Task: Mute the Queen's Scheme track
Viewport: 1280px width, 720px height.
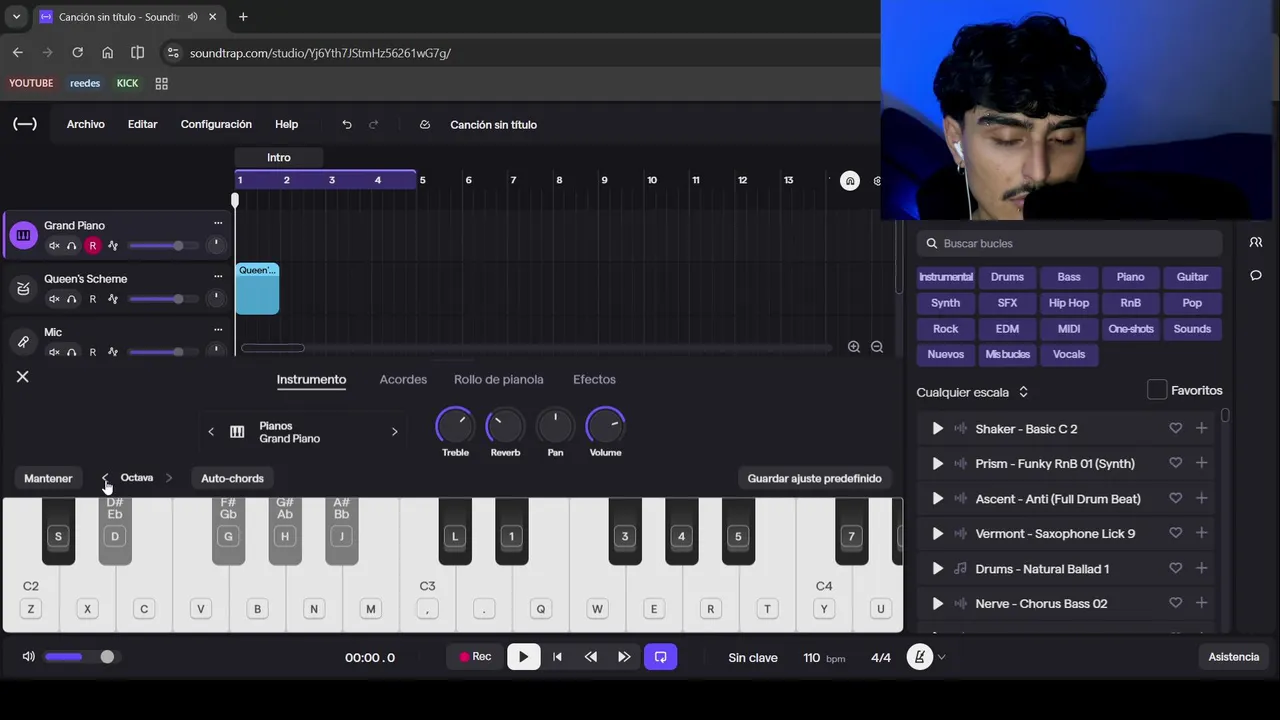Action: pos(54,299)
